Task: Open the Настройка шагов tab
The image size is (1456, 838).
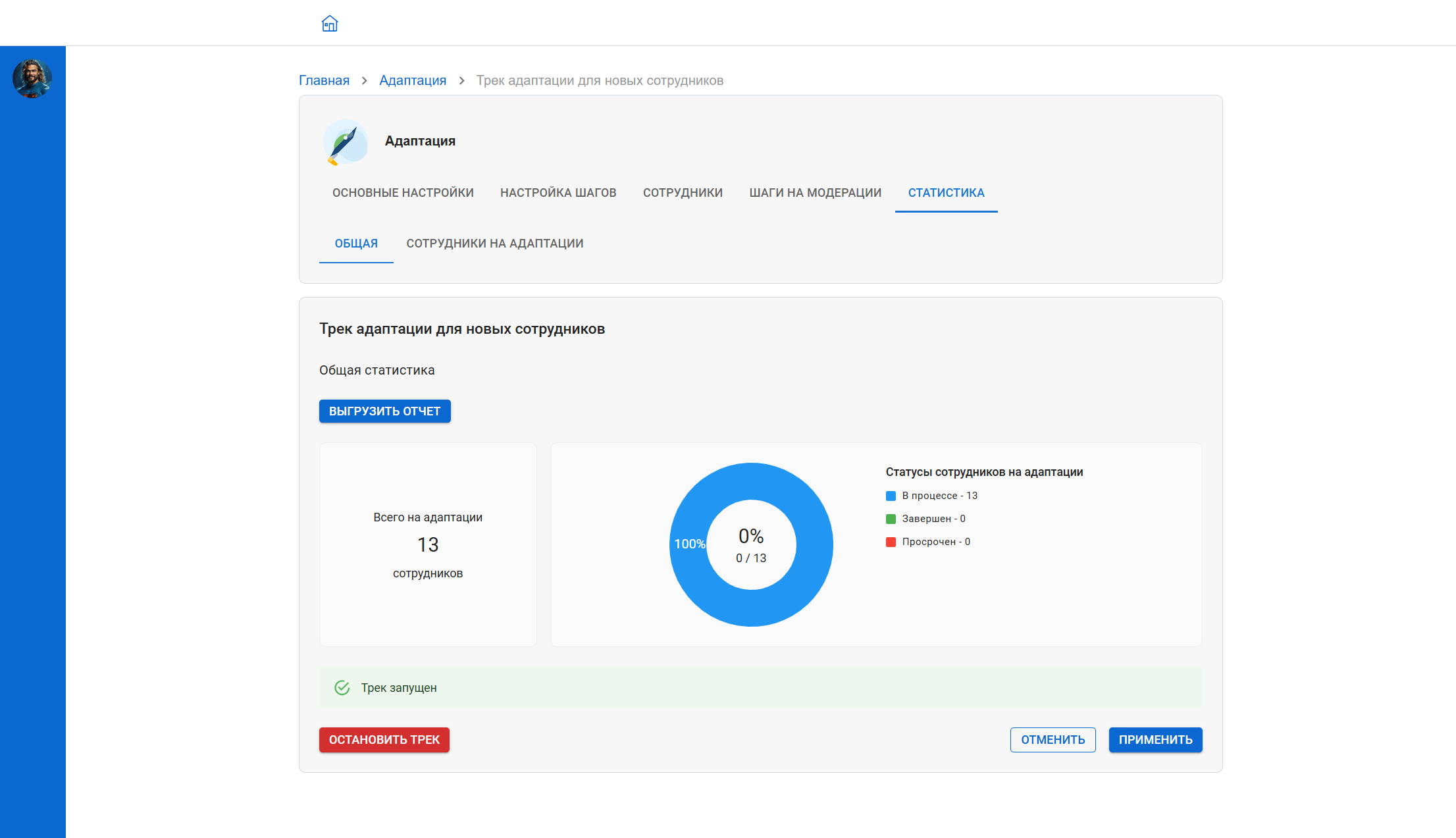Action: coord(558,193)
